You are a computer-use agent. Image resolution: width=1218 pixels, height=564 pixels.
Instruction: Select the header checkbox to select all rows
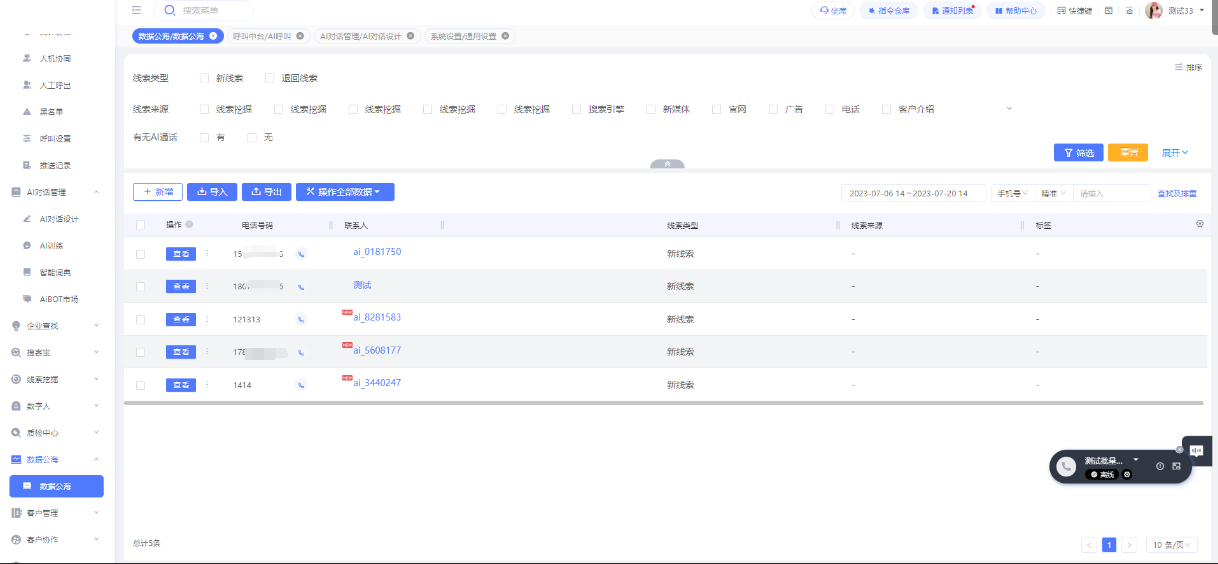141,225
